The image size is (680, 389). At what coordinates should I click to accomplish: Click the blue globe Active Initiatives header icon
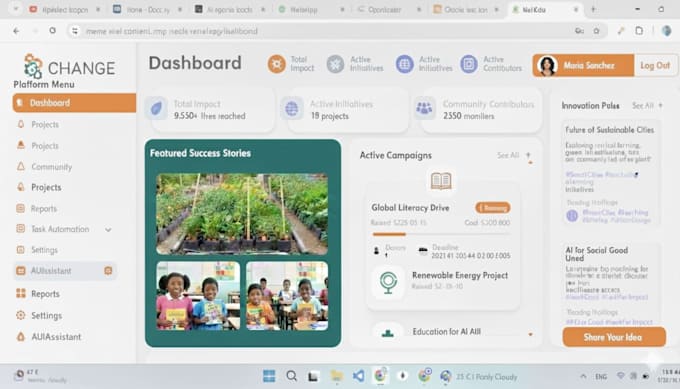pyautogui.click(x=404, y=64)
